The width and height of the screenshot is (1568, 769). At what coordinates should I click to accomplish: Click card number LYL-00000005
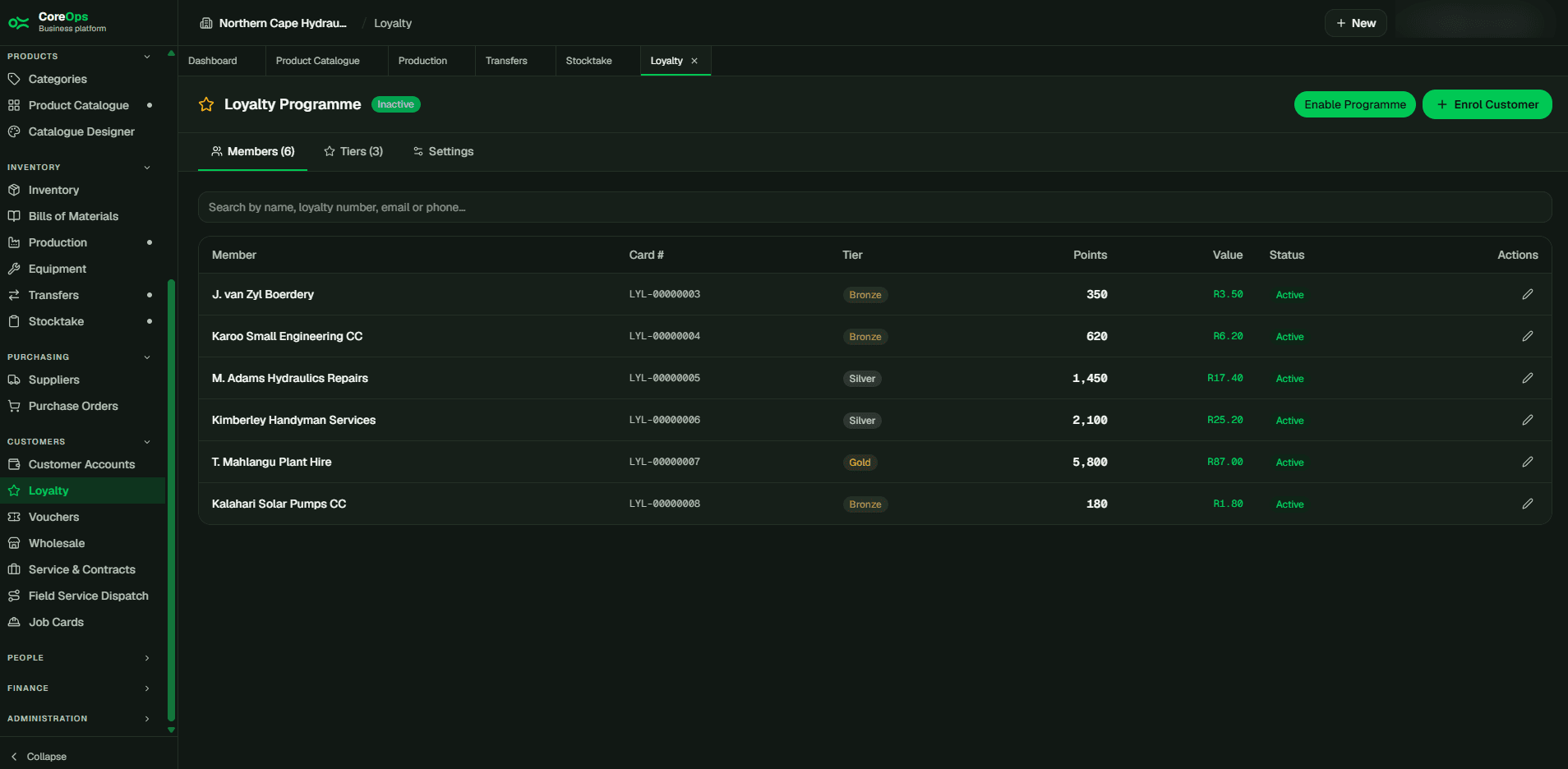[665, 378]
